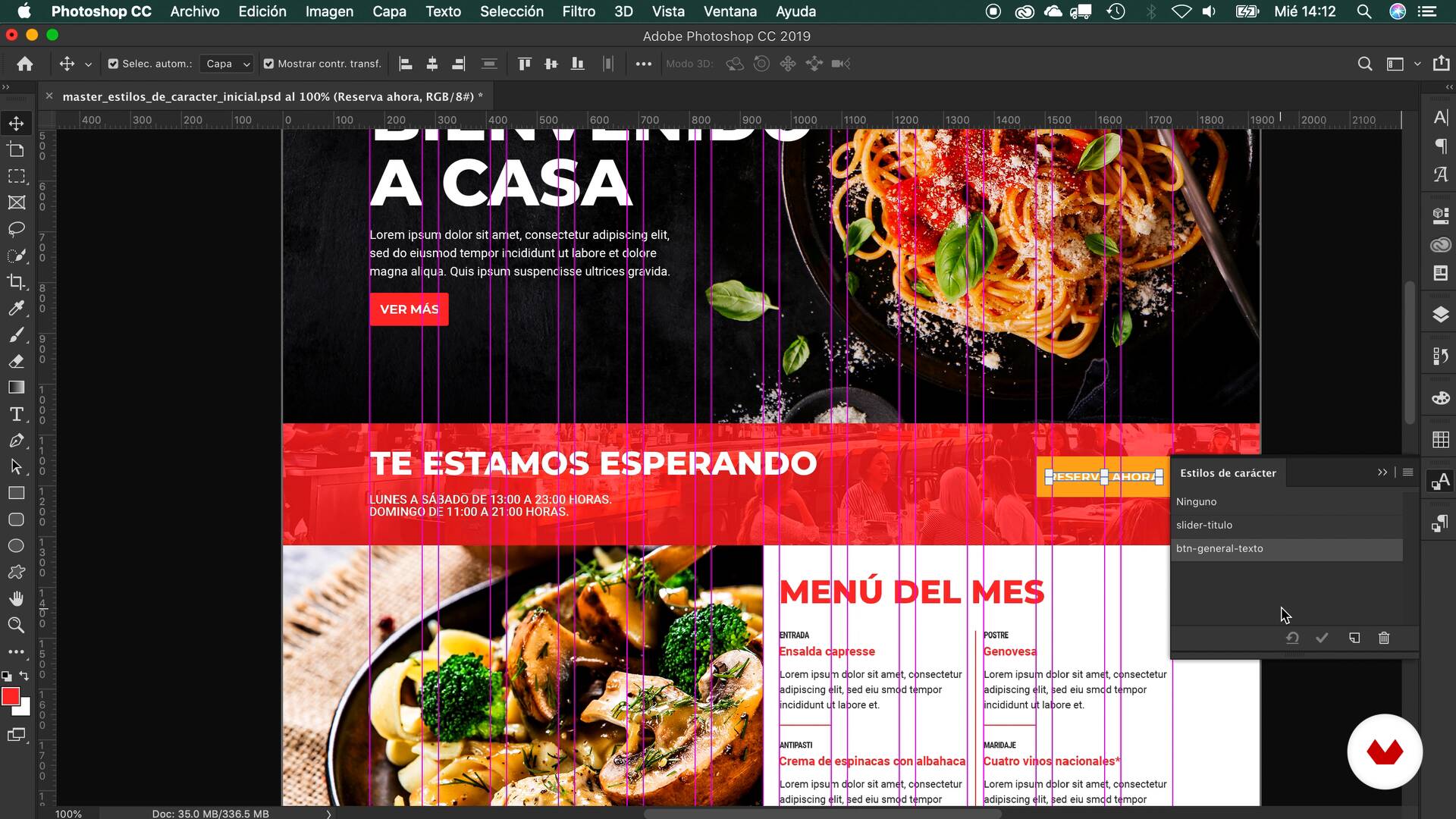1456x819 pixels.
Task: Select the Zoom tool
Action: pyautogui.click(x=16, y=625)
